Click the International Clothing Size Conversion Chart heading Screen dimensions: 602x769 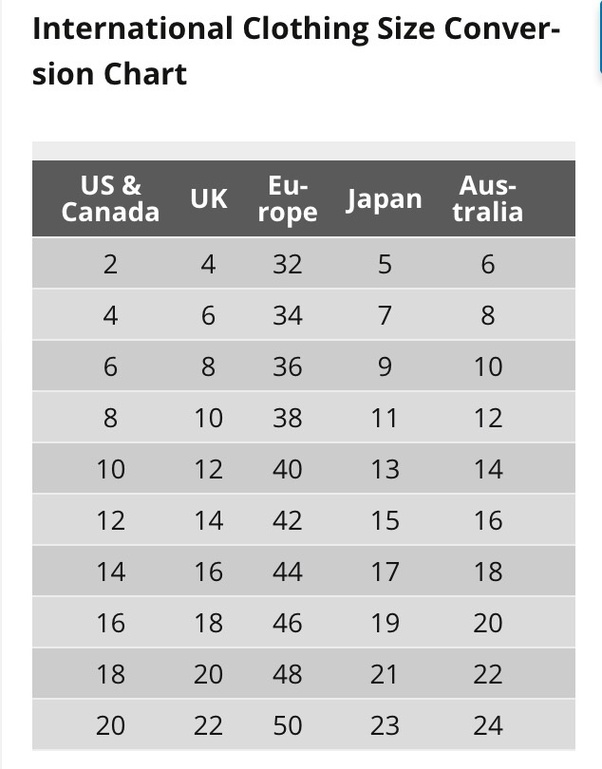296,51
